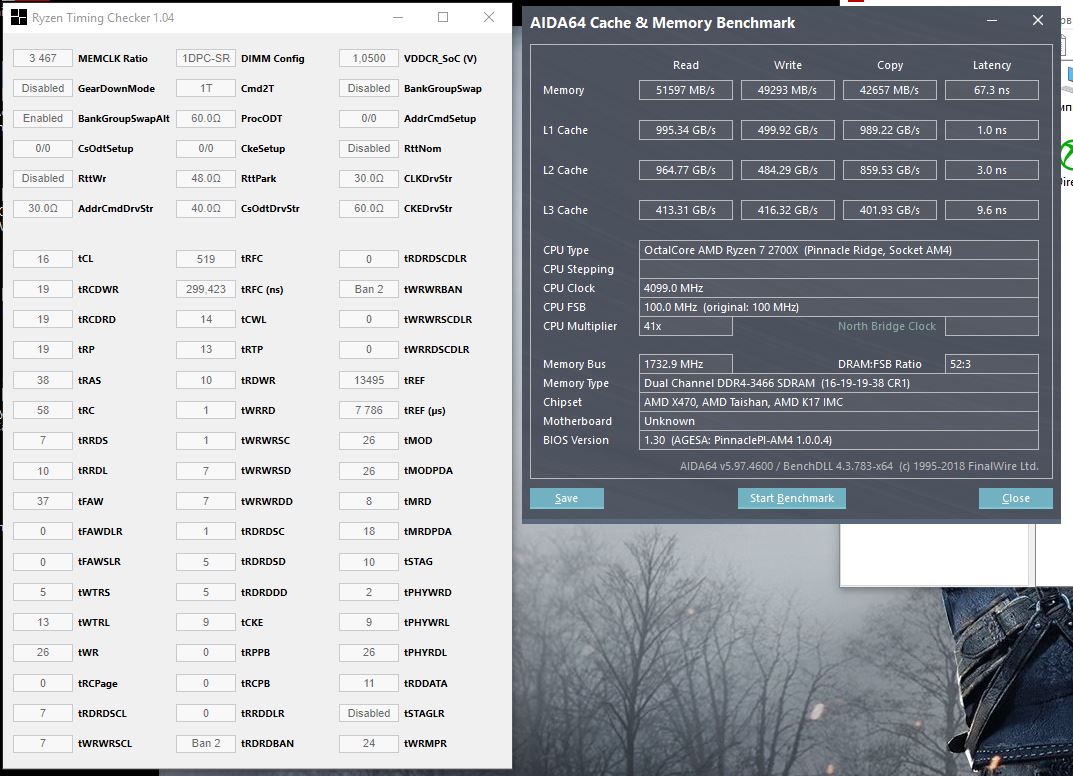This screenshot has width=1073, height=776.
Task: Click the Close button in AIDA64
Action: (1016, 498)
